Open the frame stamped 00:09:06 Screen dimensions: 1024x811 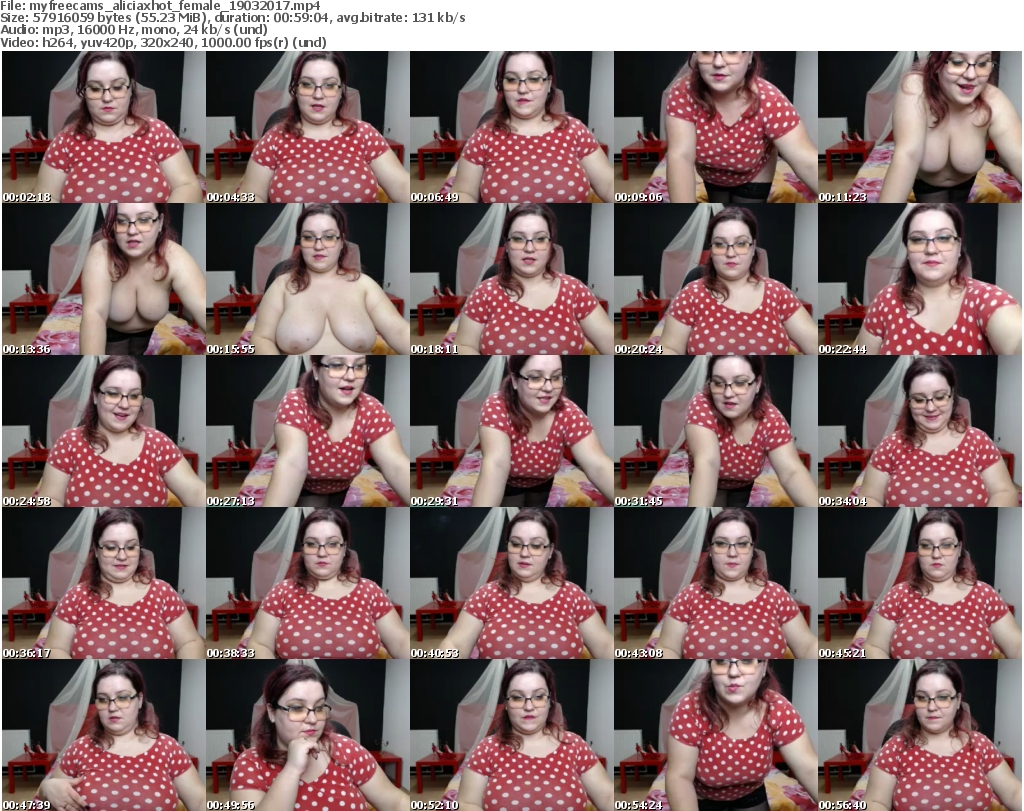point(715,127)
